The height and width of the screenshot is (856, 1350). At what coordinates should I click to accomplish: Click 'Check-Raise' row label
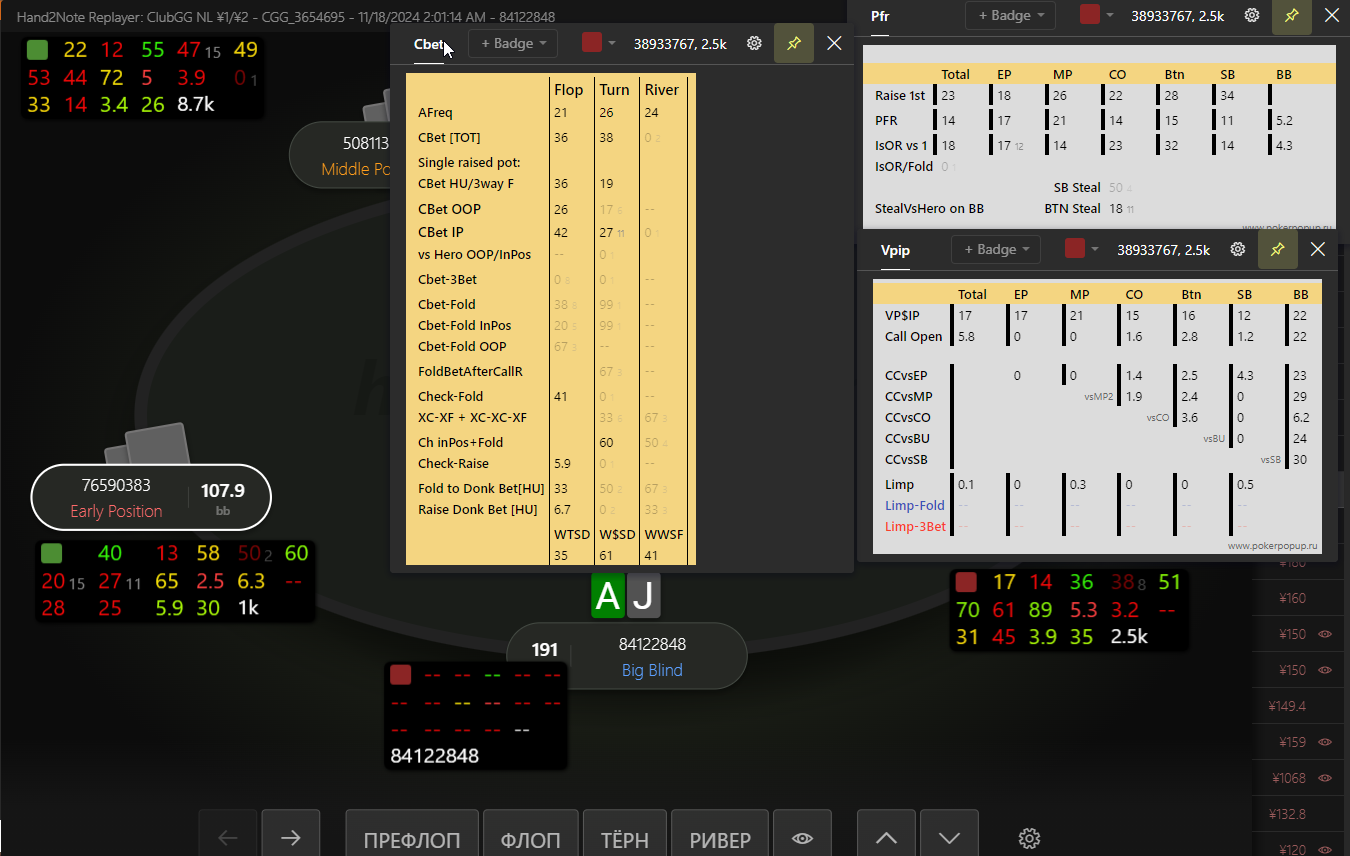coord(453,463)
